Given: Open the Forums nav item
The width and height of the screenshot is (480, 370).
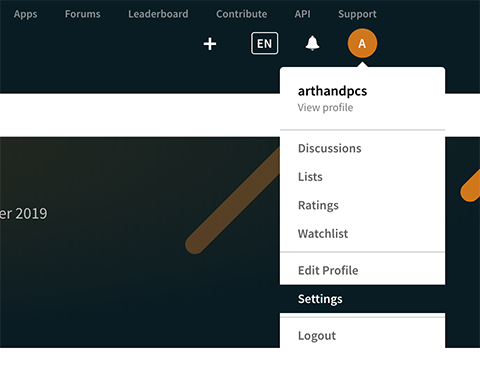Looking at the screenshot, I should coord(83,14).
